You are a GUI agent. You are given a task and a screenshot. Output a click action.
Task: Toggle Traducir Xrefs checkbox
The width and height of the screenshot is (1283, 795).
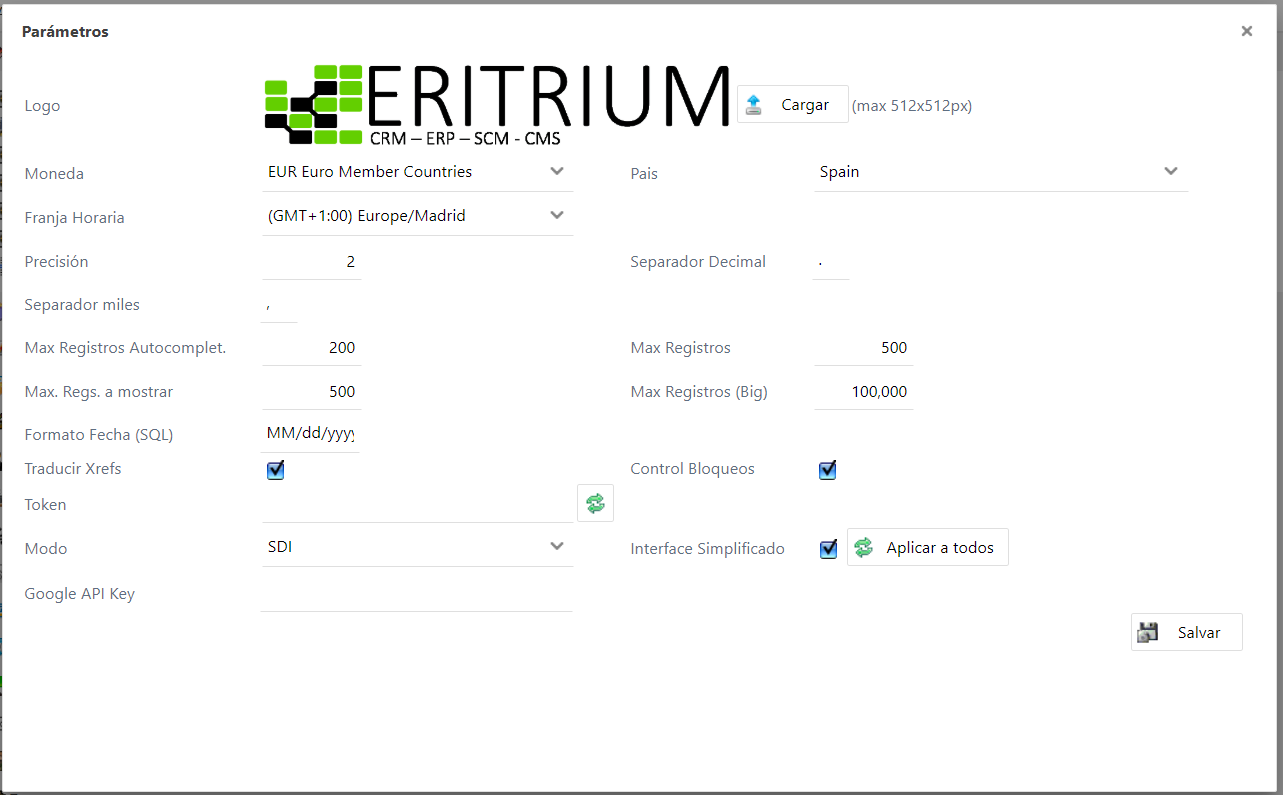coord(276,470)
